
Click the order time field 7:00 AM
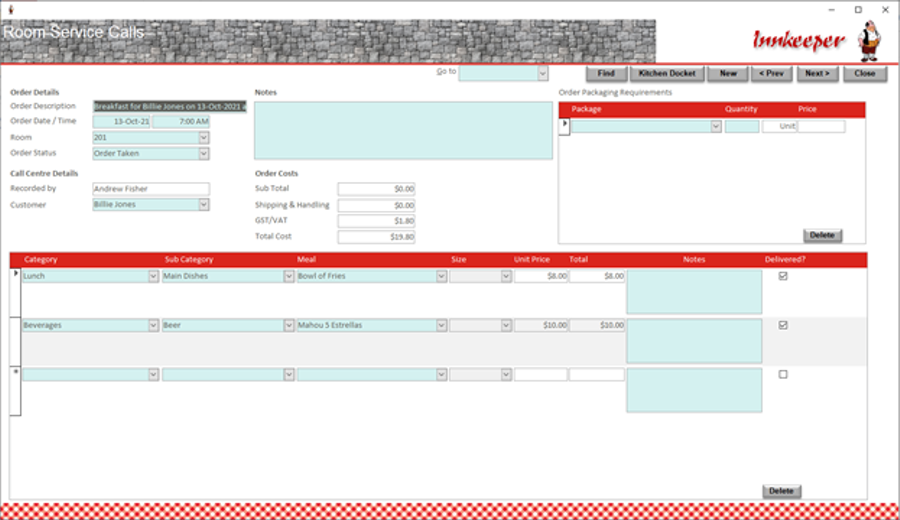click(181, 122)
